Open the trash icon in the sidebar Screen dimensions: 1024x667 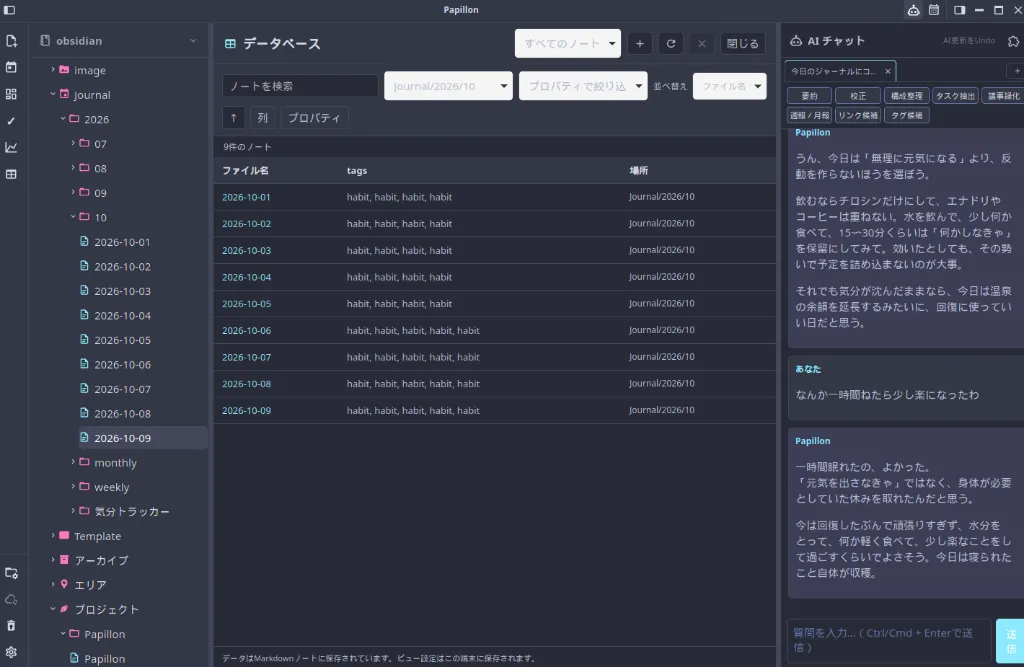(x=11, y=626)
